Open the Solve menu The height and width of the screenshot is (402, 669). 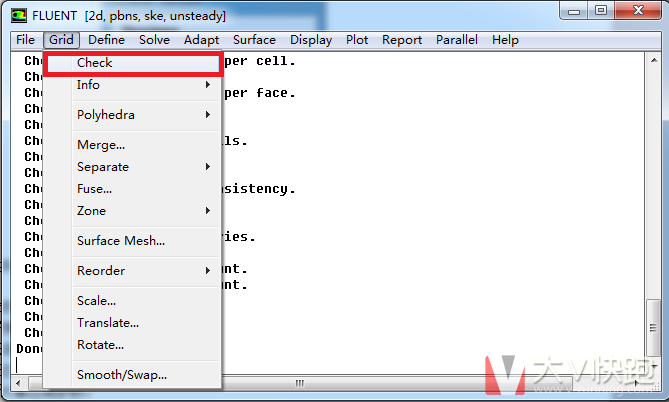pyautogui.click(x=154, y=40)
